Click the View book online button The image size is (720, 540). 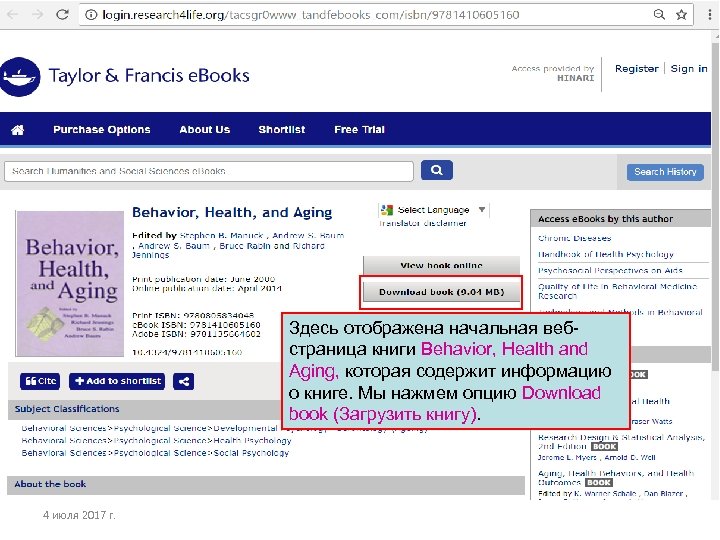point(441,265)
